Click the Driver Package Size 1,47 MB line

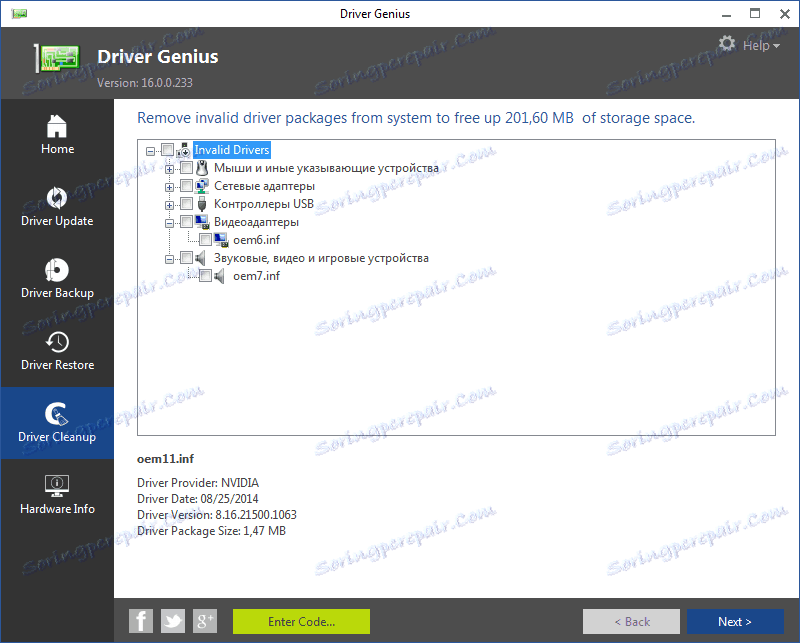click(211, 531)
